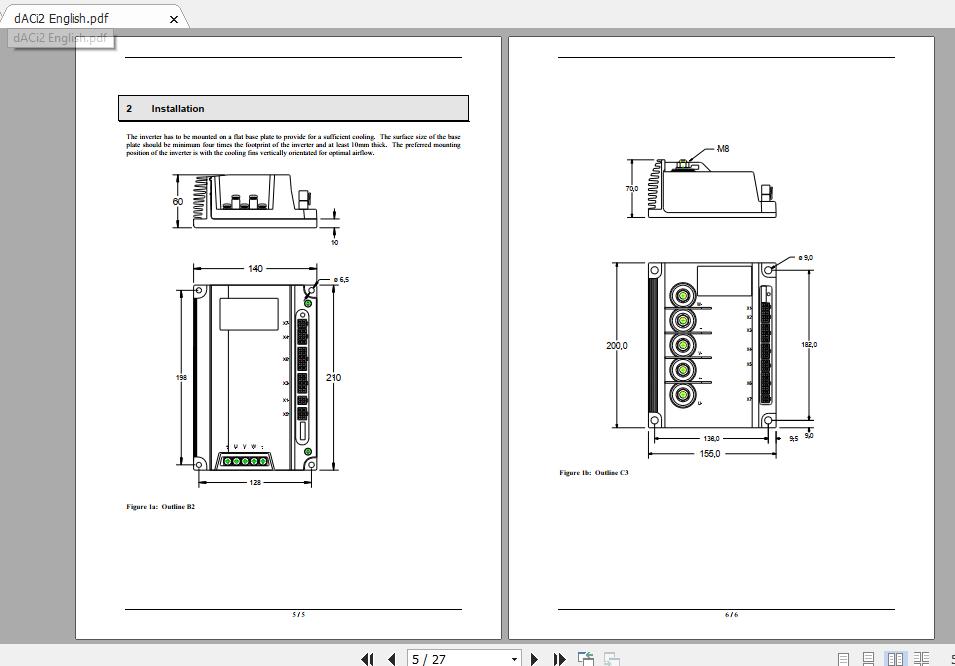Go forward to the next view
Viewport: 955px width, 666px height.
[x=610, y=659]
